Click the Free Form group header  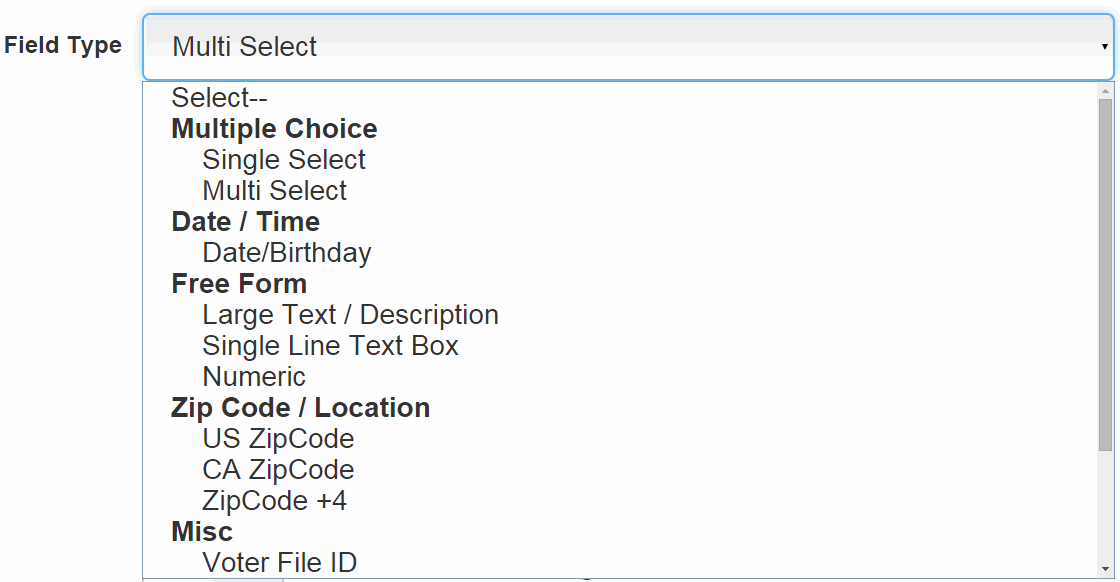239,283
